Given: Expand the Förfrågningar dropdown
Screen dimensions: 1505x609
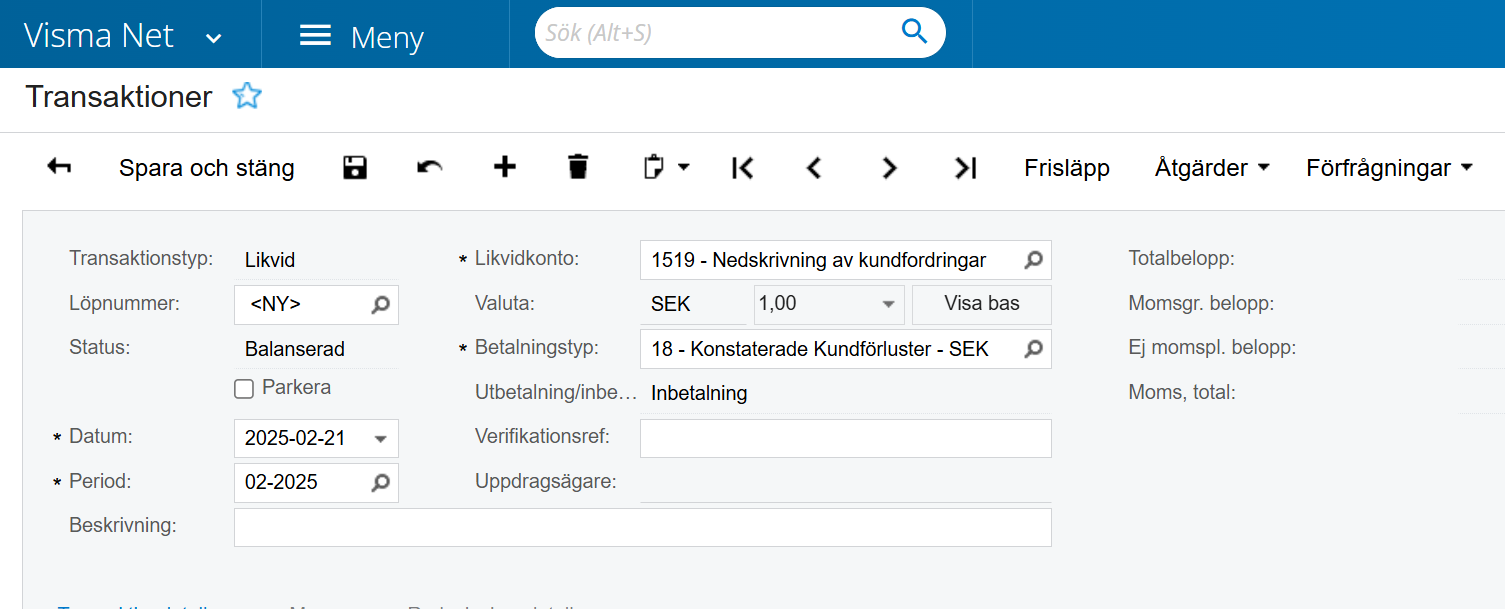Looking at the screenshot, I should [x=1389, y=168].
